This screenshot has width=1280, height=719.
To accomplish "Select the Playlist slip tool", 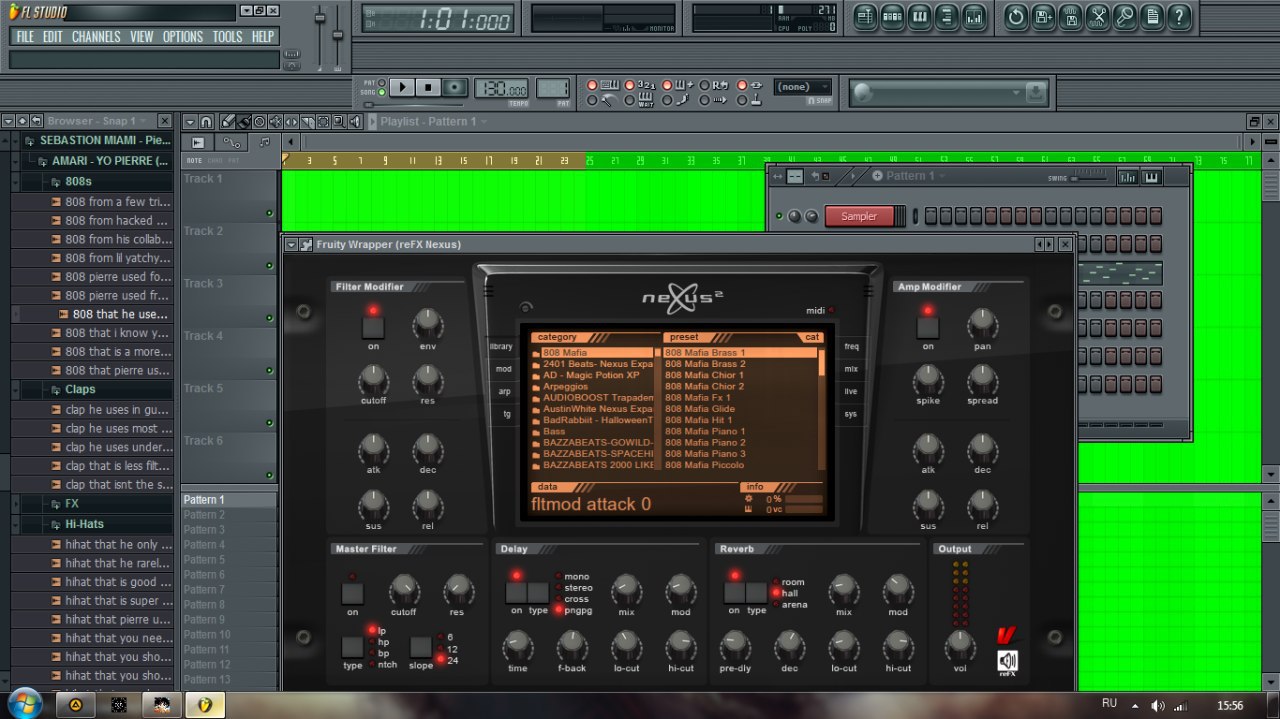I will 291,121.
